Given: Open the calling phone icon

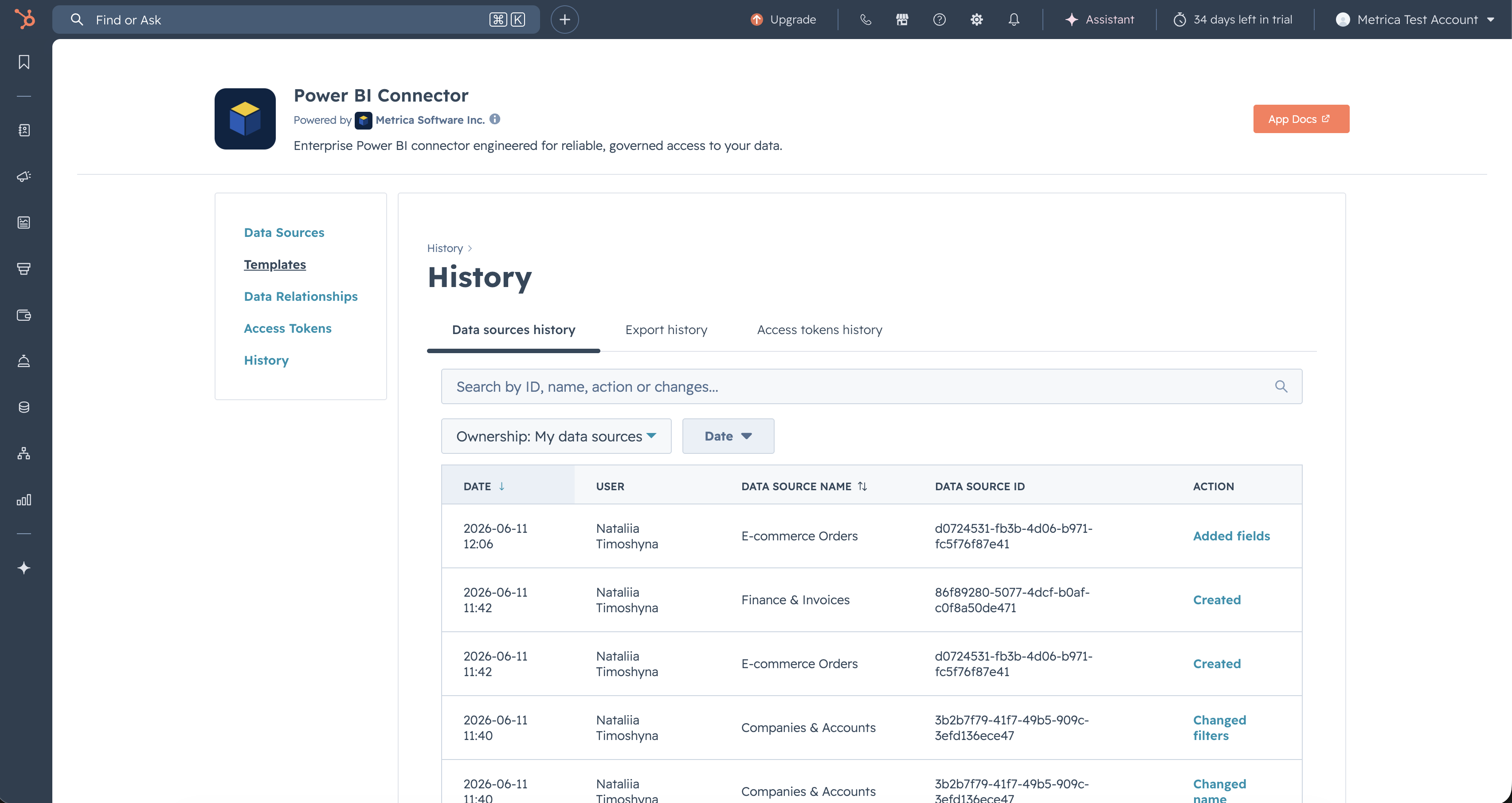Looking at the screenshot, I should 865,20.
